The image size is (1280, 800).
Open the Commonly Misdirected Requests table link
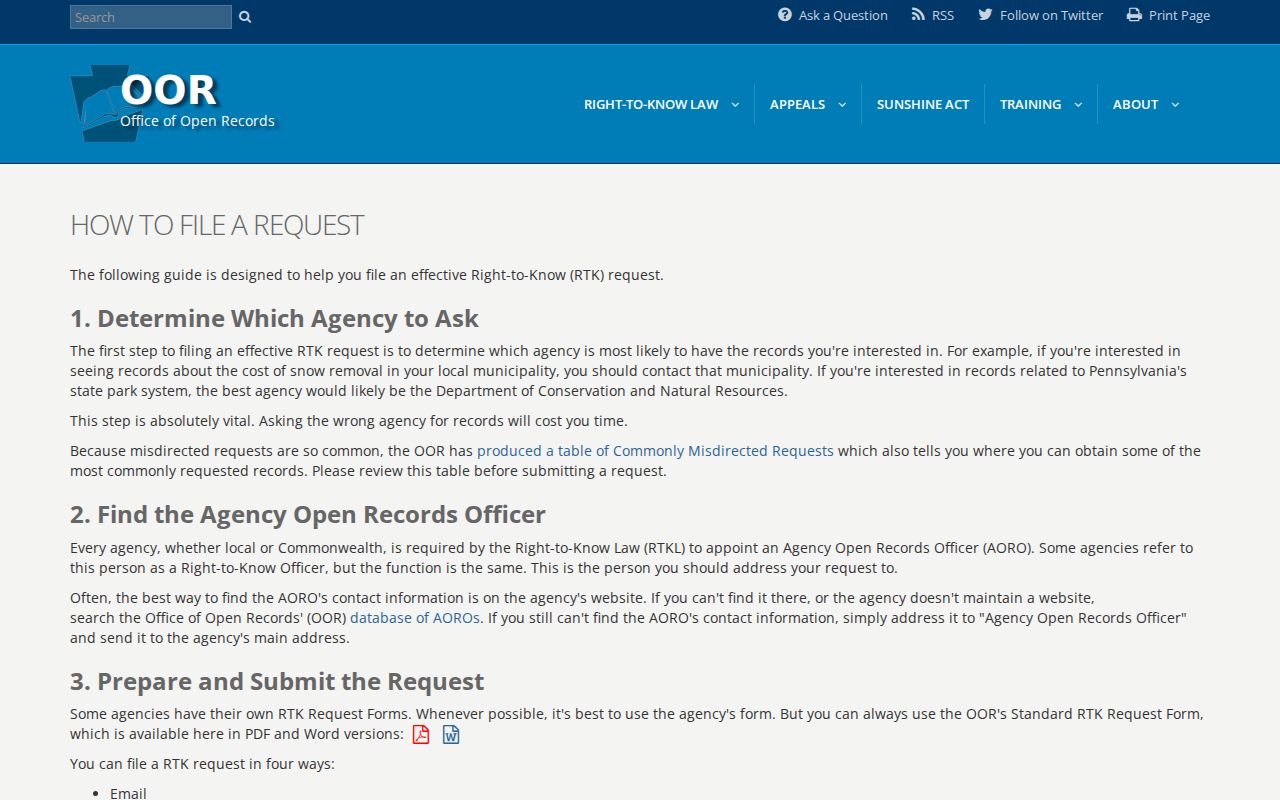coord(655,451)
